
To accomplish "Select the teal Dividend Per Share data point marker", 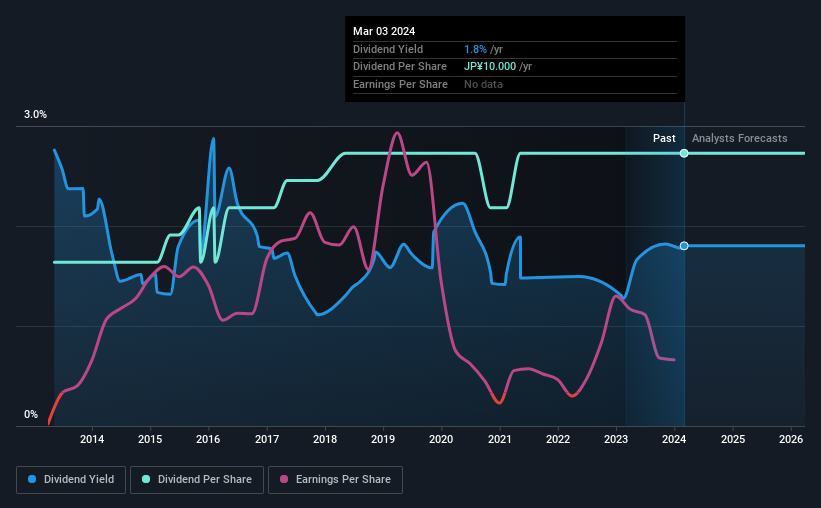I will pos(684,153).
